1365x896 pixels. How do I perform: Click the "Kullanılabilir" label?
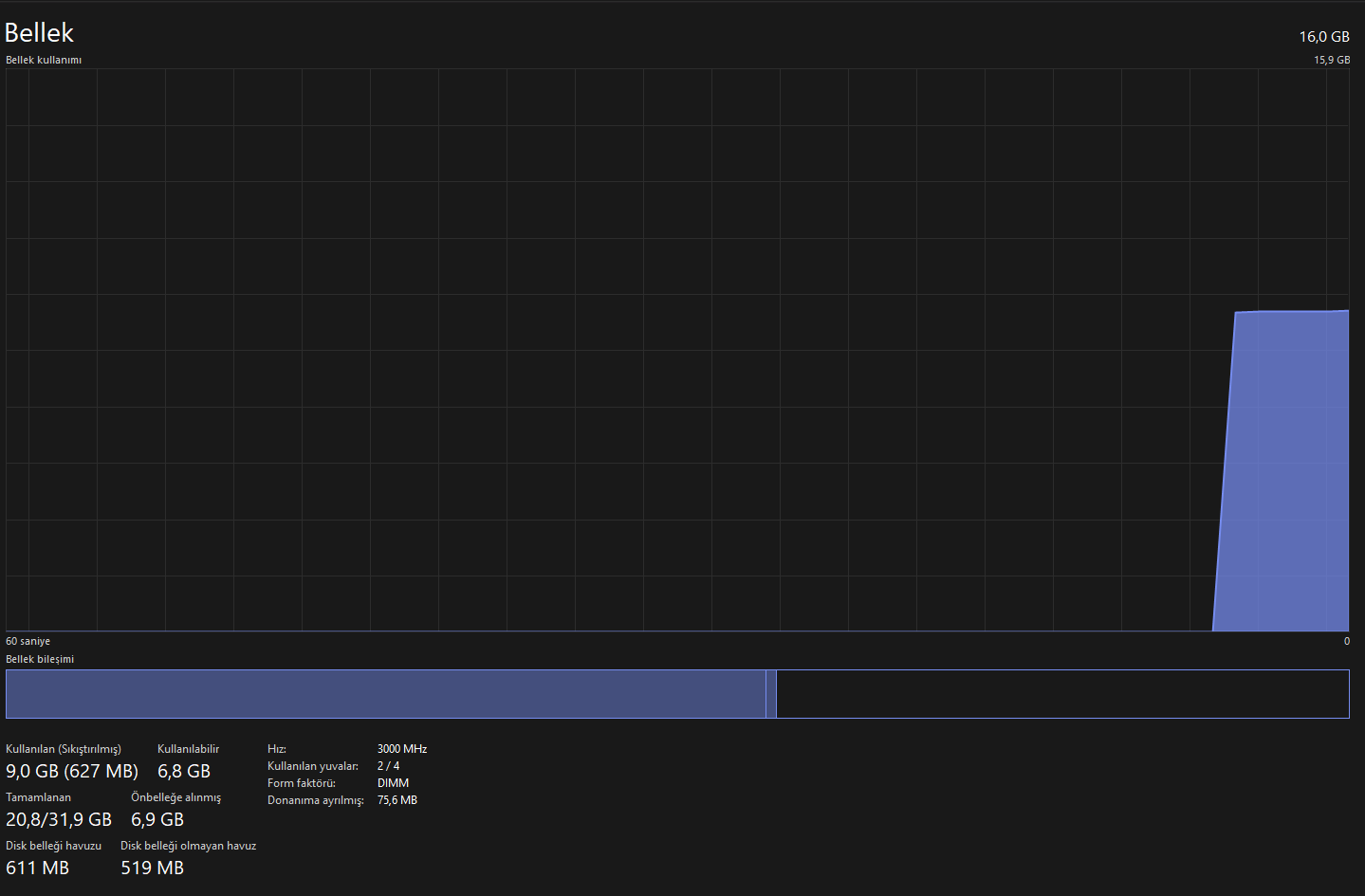pyautogui.click(x=188, y=749)
